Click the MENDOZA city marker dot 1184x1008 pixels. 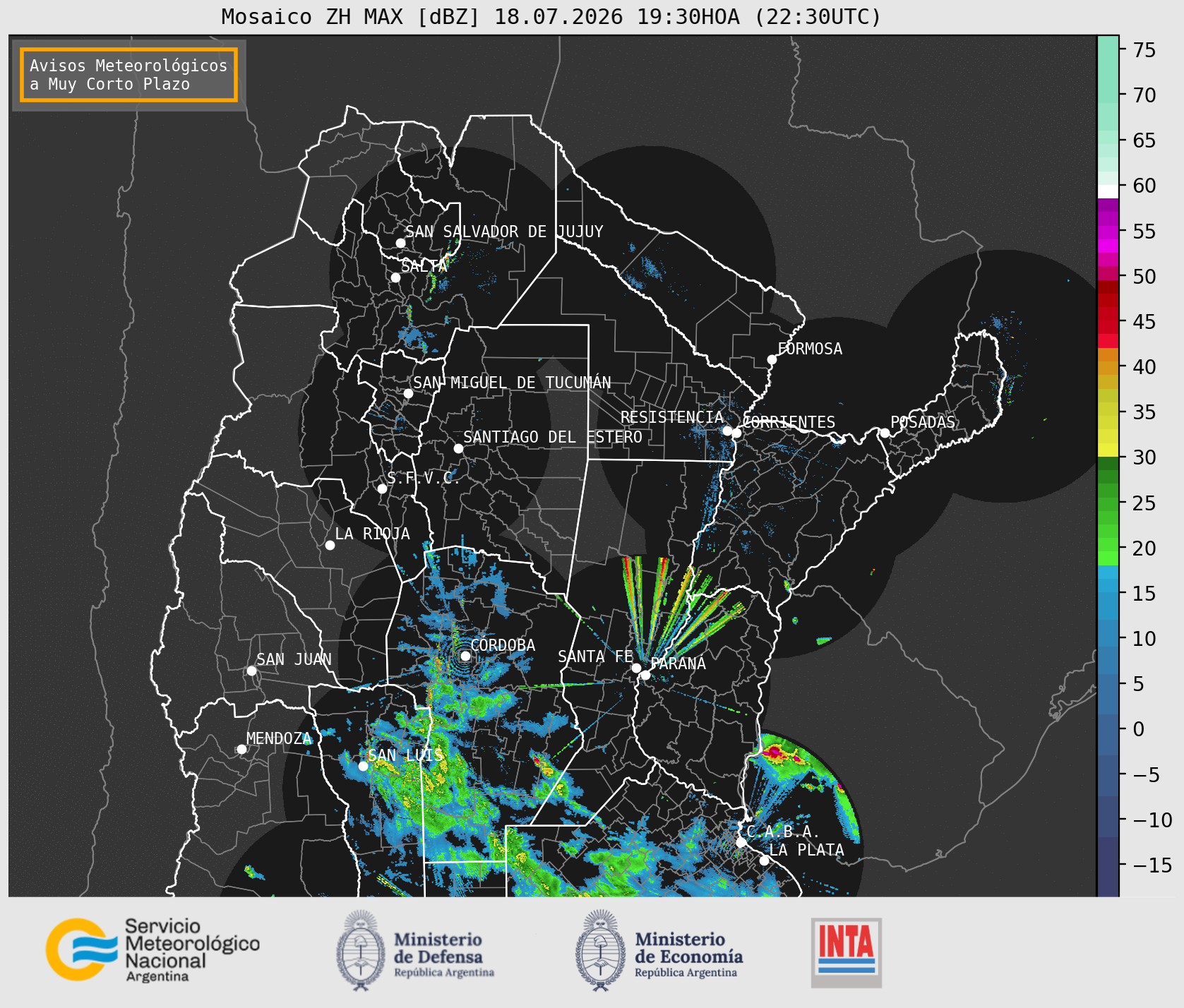241,749
